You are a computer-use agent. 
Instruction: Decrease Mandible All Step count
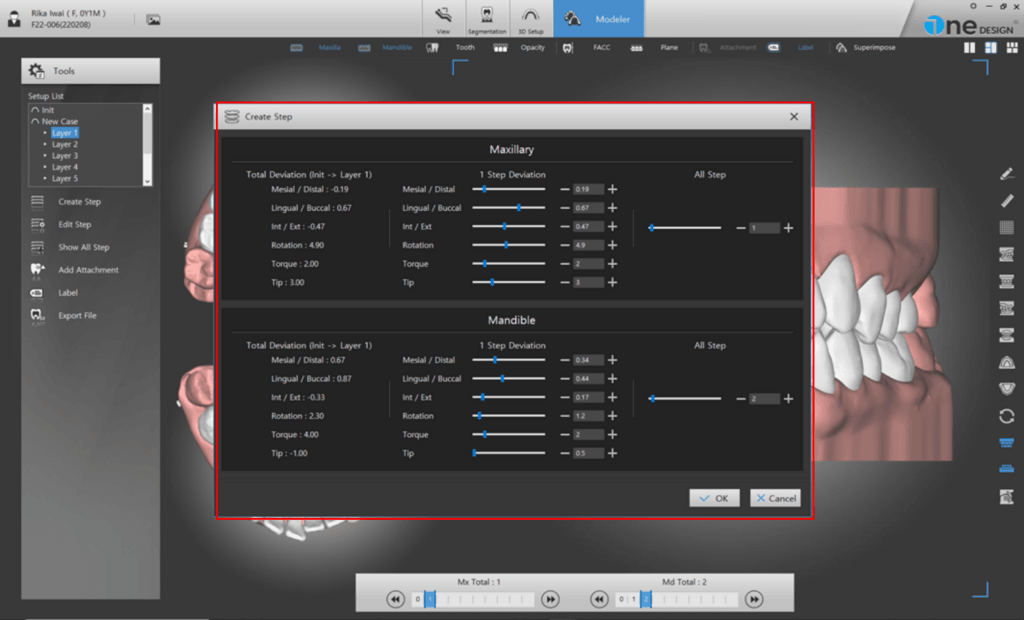pyautogui.click(x=741, y=399)
